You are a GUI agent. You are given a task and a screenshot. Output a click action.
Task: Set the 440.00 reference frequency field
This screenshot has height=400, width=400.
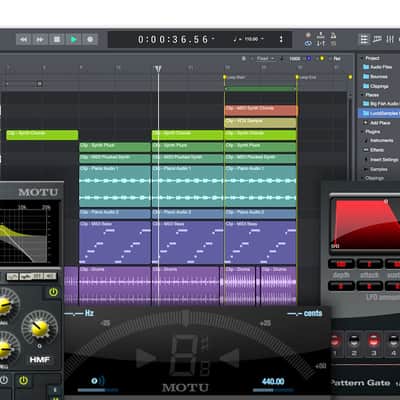(x=273, y=381)
